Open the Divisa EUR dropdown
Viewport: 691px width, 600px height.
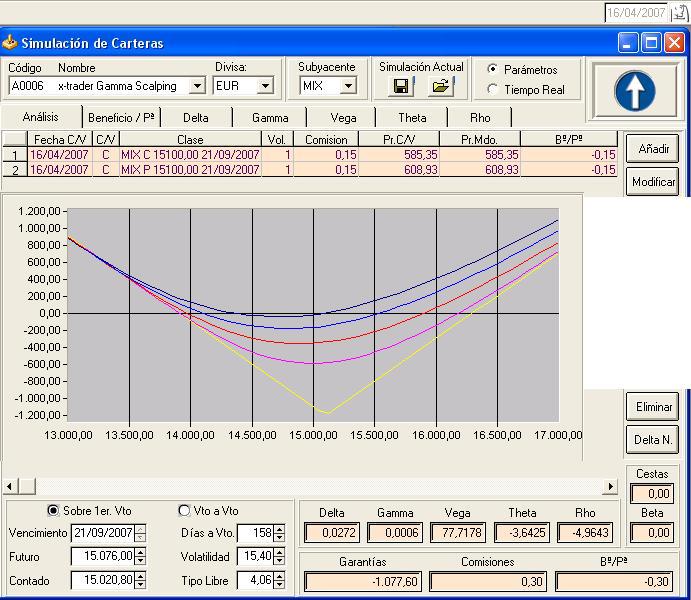pyautogui.click(x=265, y=86)
